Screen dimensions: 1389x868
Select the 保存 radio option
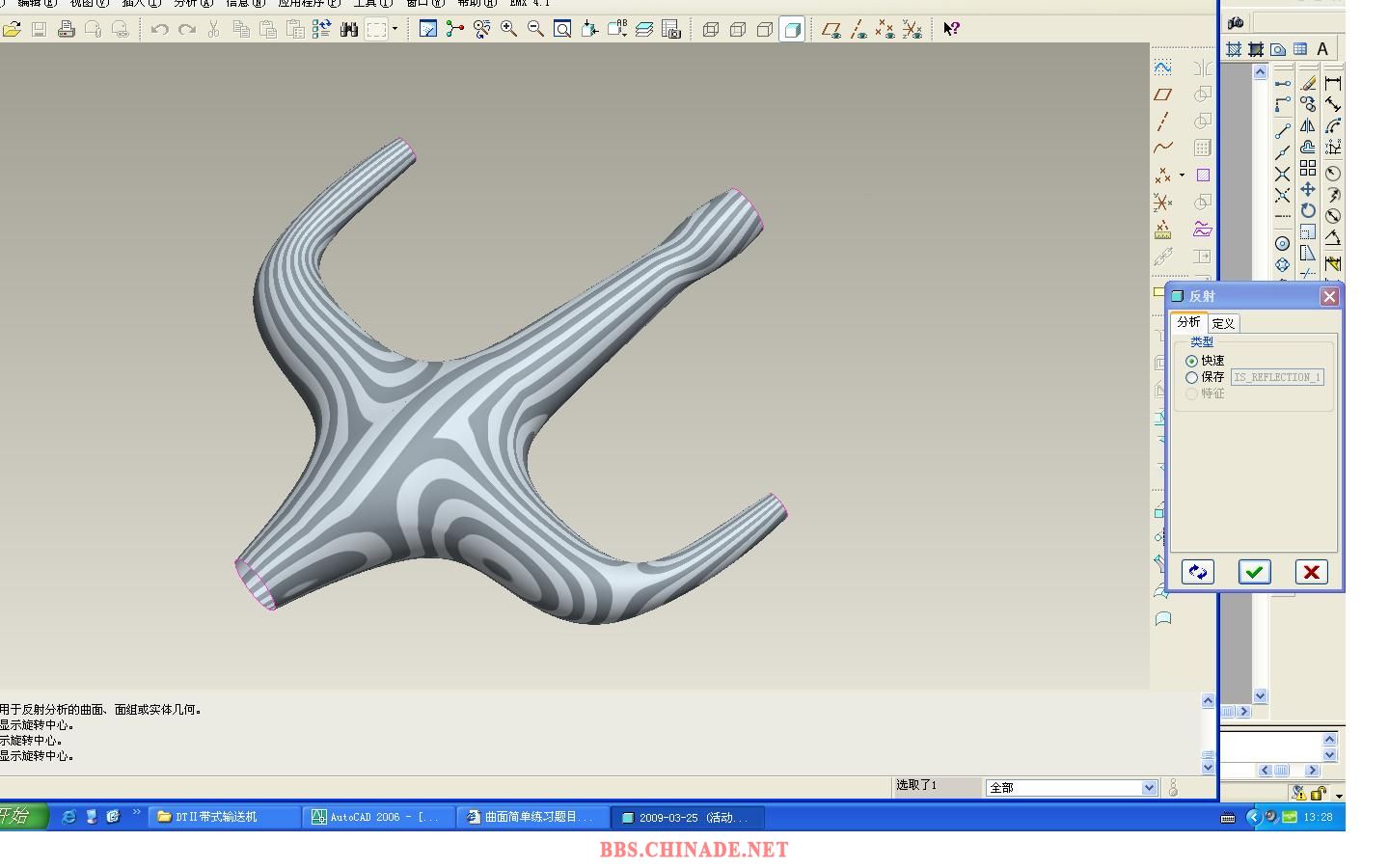(1192, 377)
